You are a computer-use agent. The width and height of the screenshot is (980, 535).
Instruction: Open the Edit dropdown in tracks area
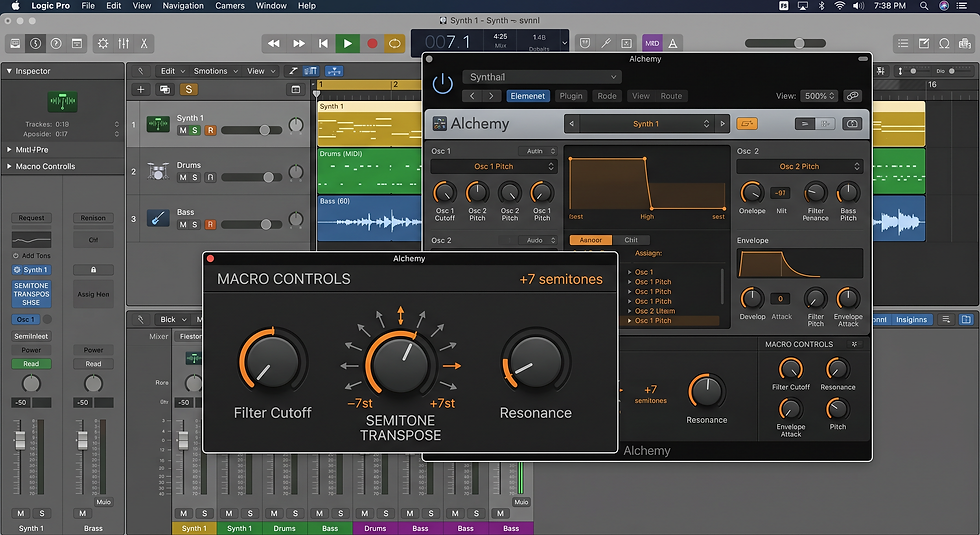[172, 71]
